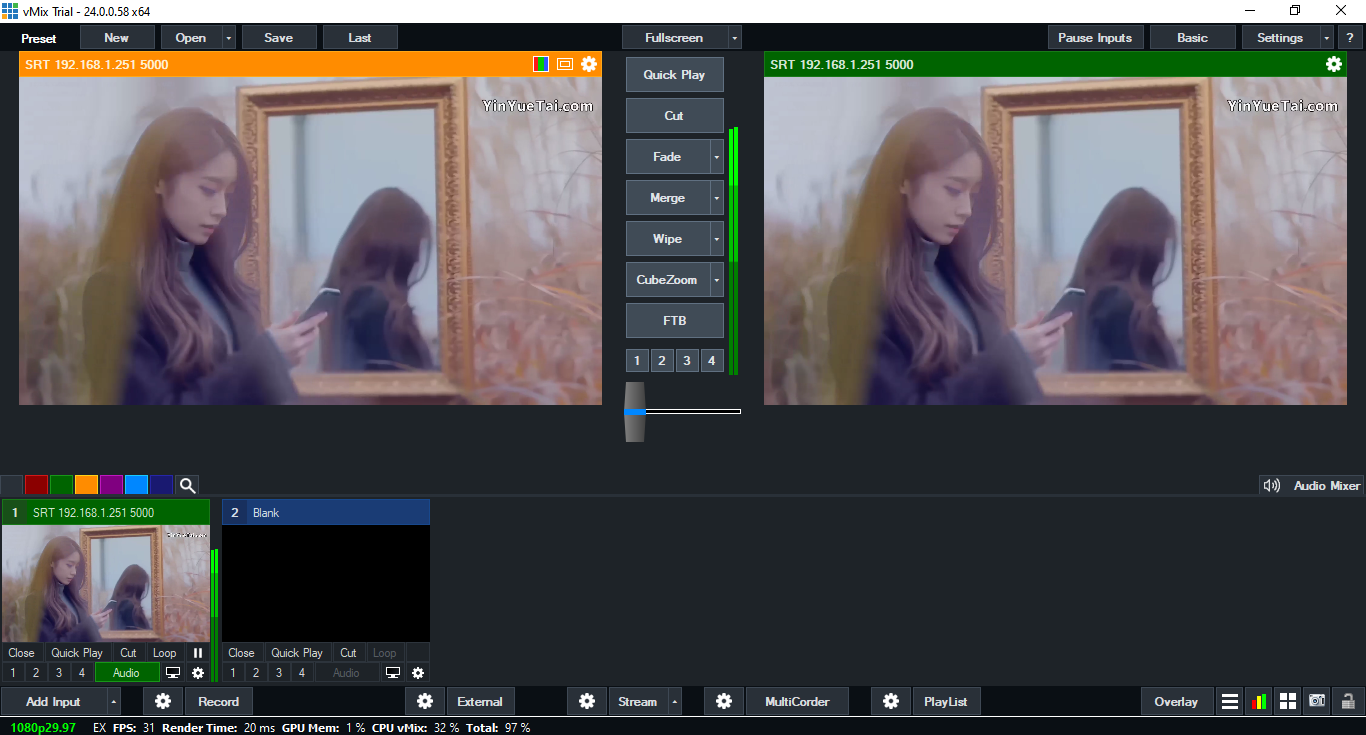
Task: Open Output input settings gear
Action: 1334,64
